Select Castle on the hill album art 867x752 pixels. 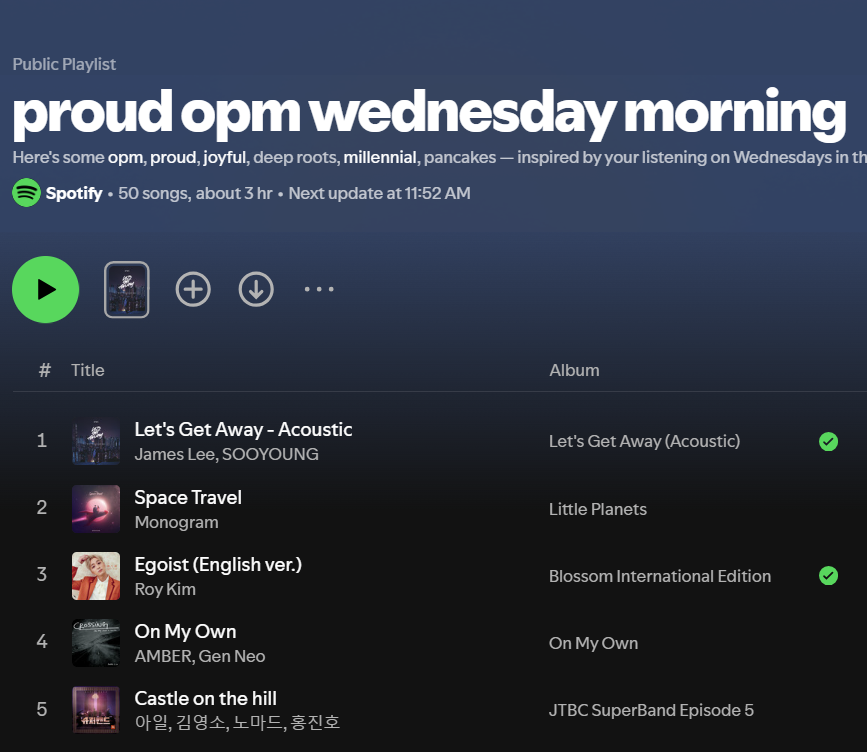coord(96,709)
